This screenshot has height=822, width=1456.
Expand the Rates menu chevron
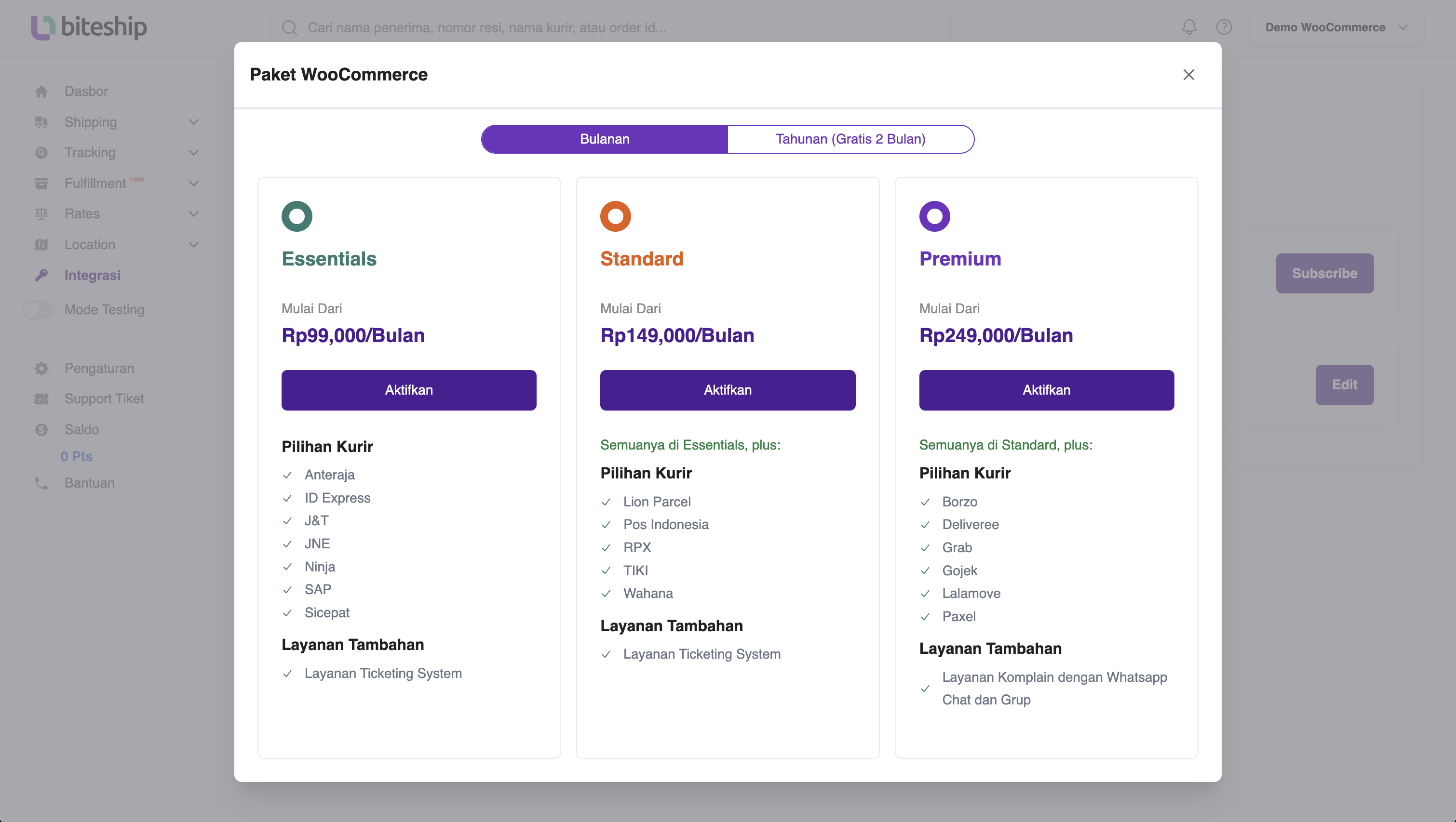click(194, 214)
